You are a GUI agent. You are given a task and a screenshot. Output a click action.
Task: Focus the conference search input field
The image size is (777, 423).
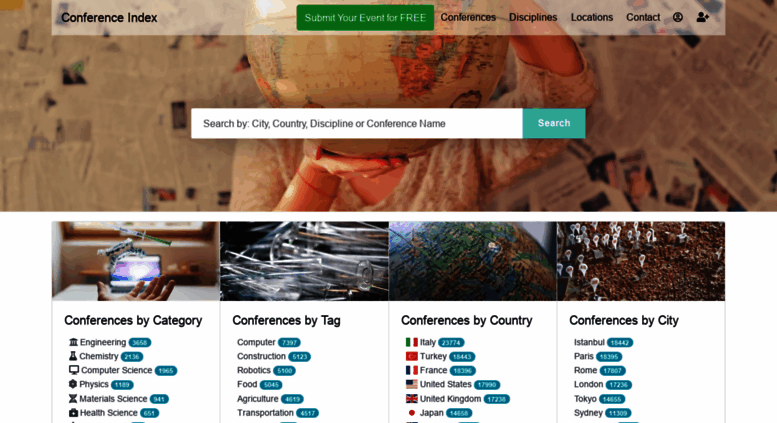point(357,123)
